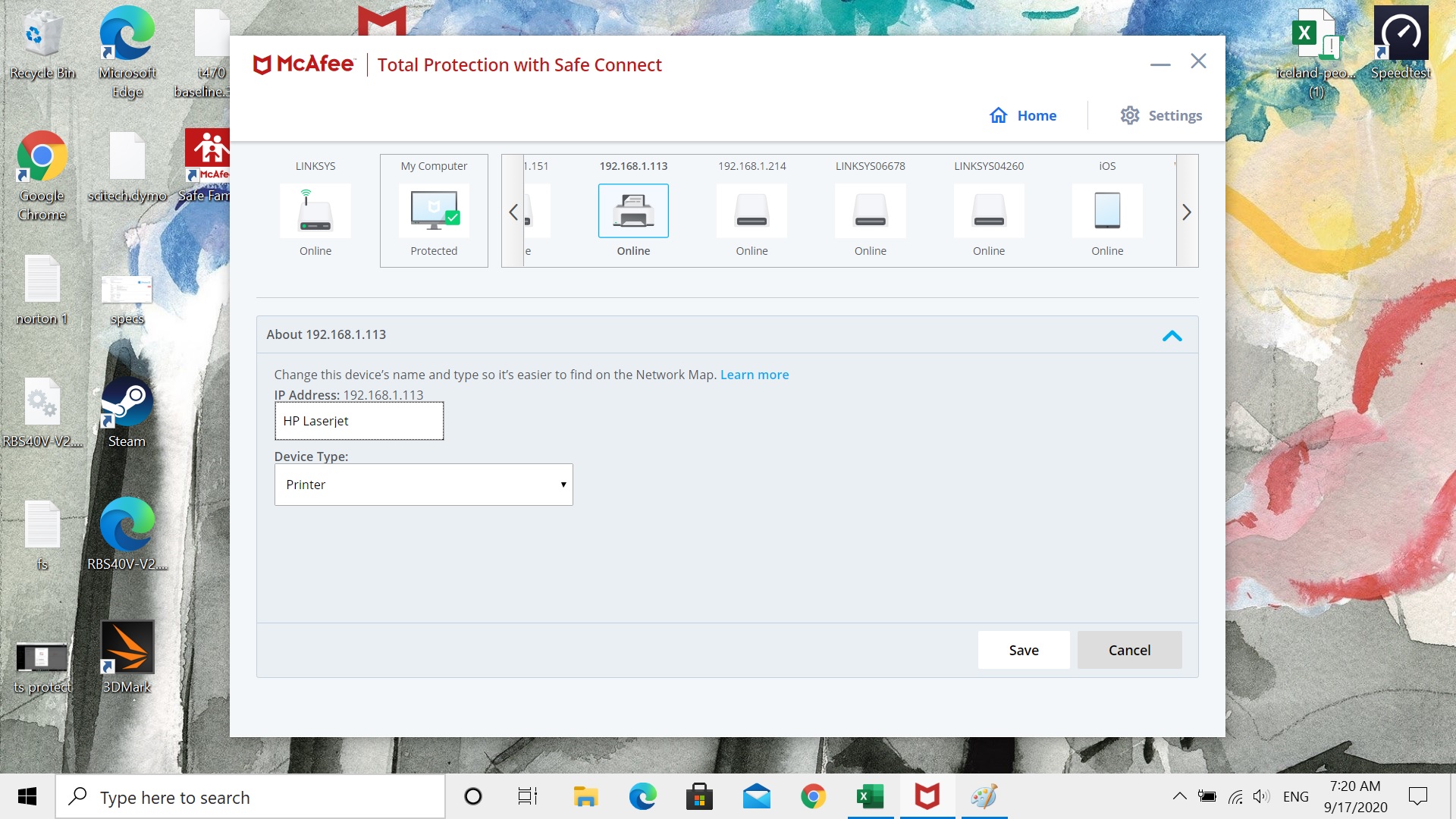Cancel device configuration changes

pyautogui.click(x=1128, y=650)
